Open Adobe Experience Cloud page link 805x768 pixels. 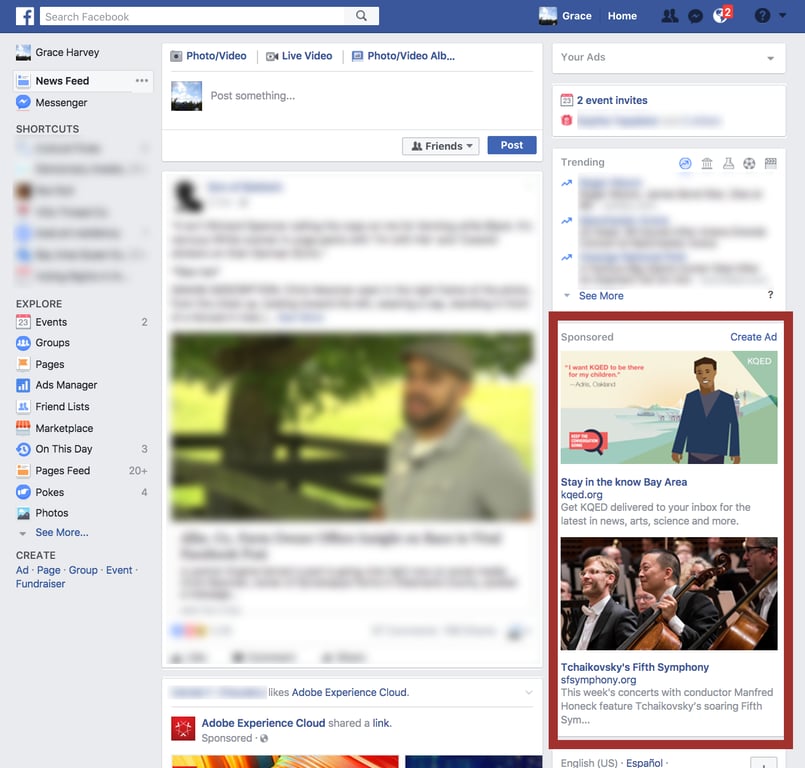[263, 723]
